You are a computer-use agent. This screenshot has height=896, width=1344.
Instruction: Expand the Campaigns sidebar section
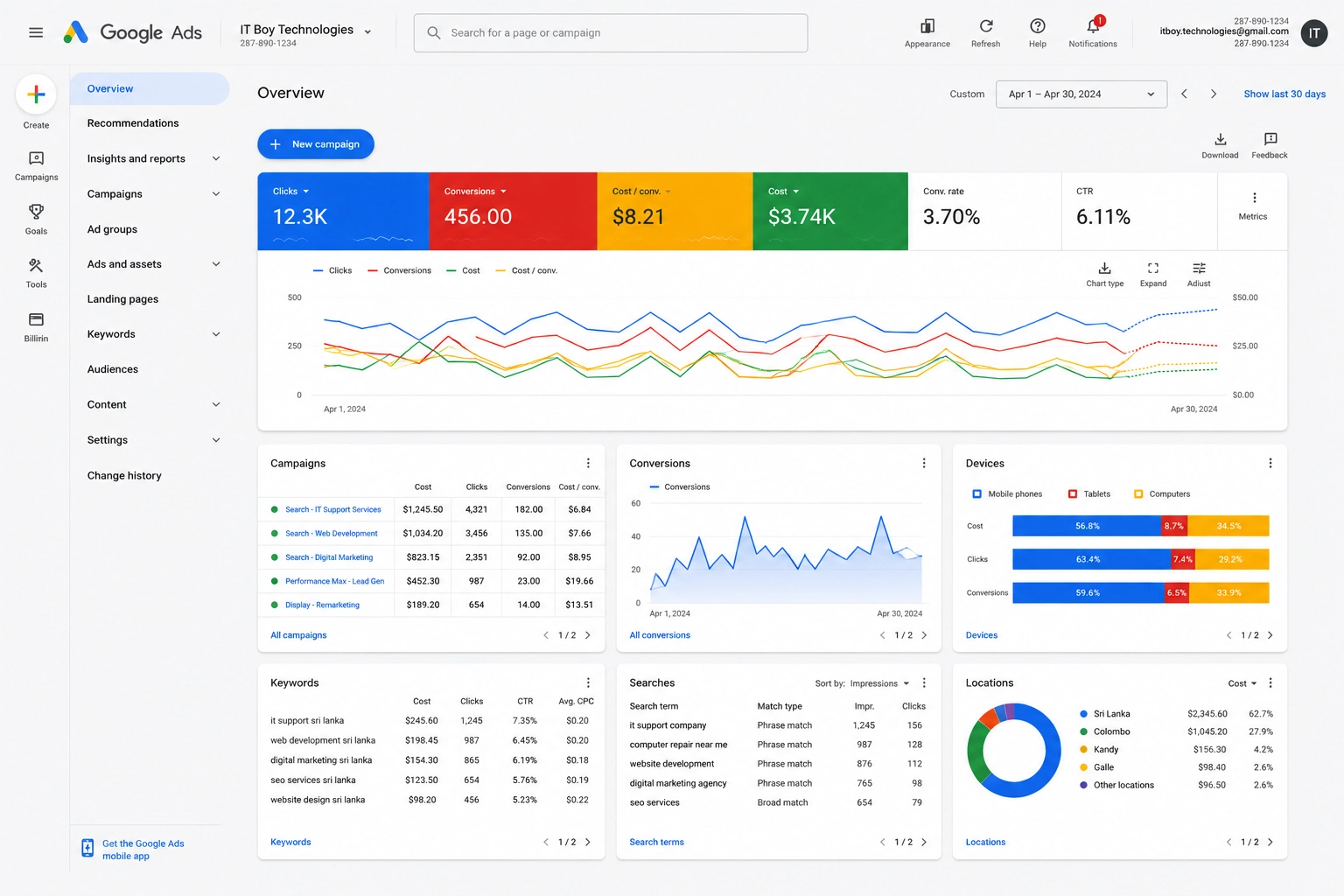tap(216, 193)
